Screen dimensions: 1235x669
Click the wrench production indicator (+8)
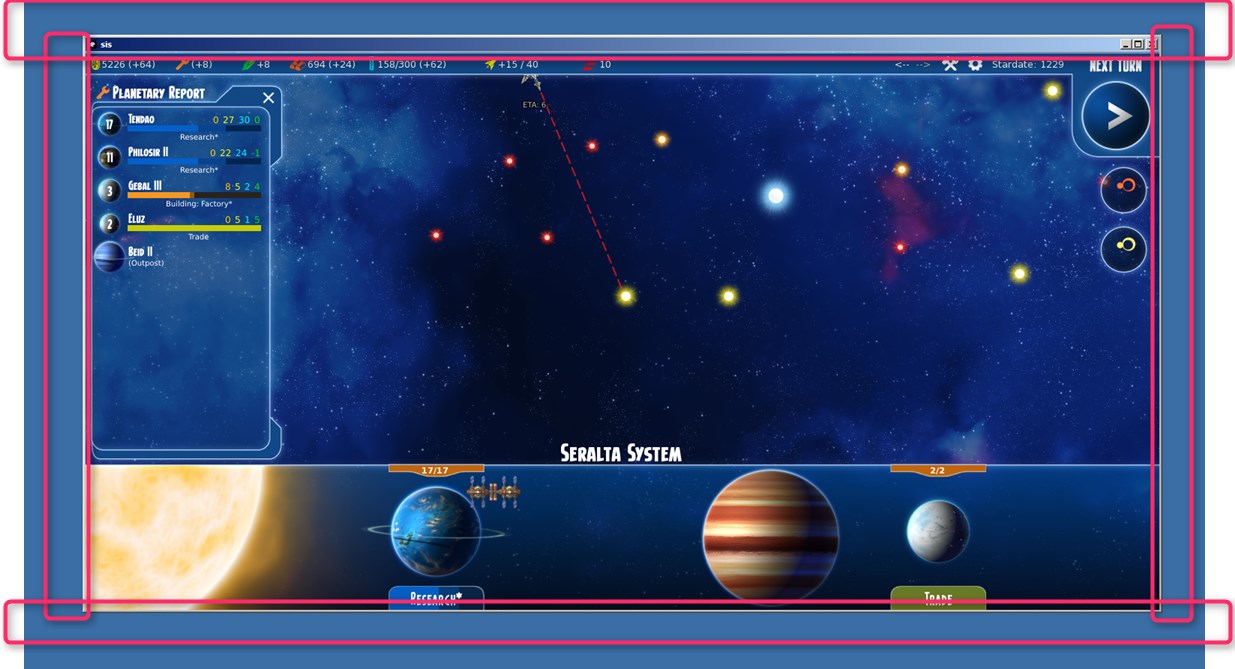click(194, 64)
